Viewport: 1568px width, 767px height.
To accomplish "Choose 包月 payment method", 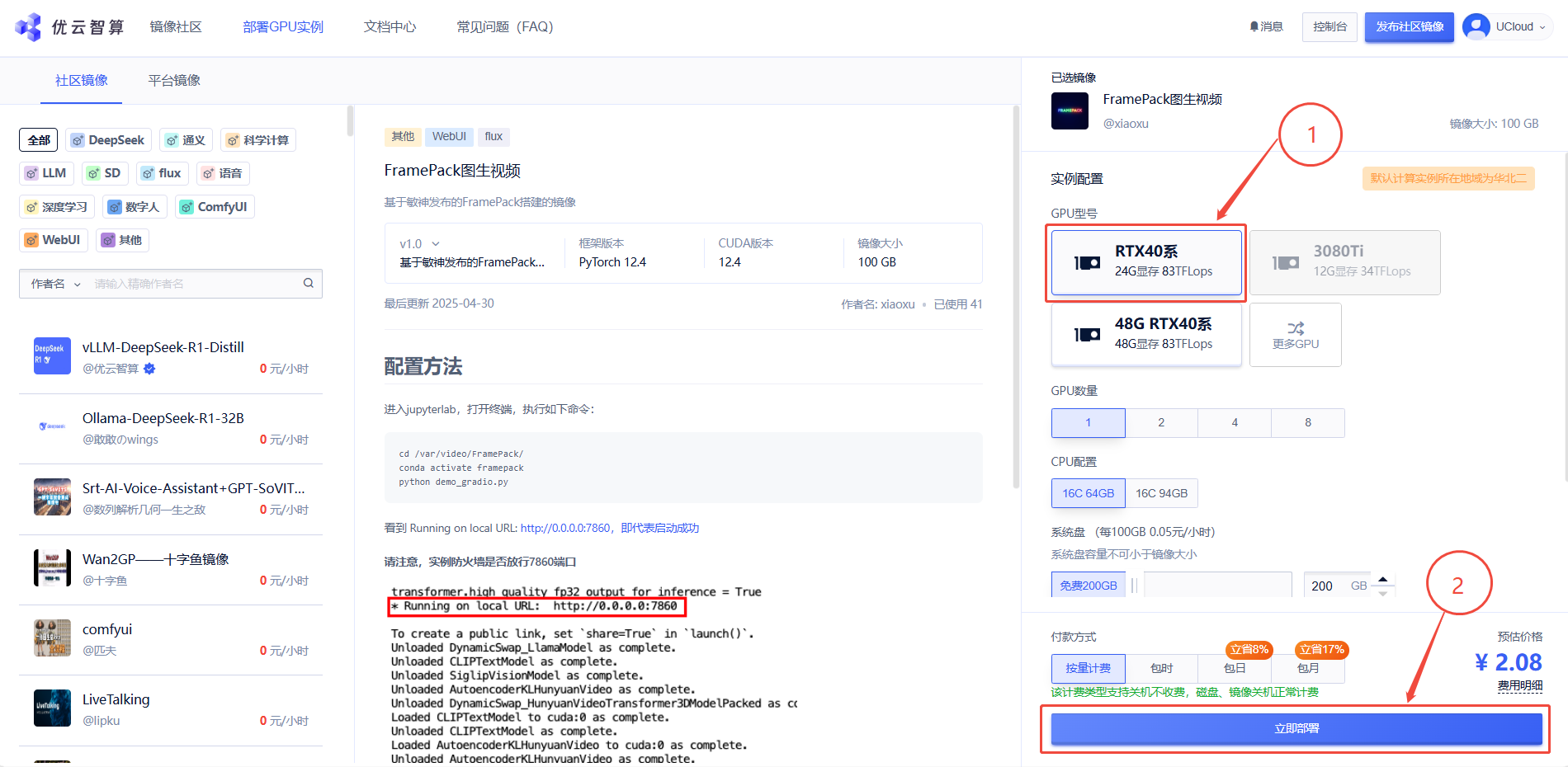I will click(1308, 668).
